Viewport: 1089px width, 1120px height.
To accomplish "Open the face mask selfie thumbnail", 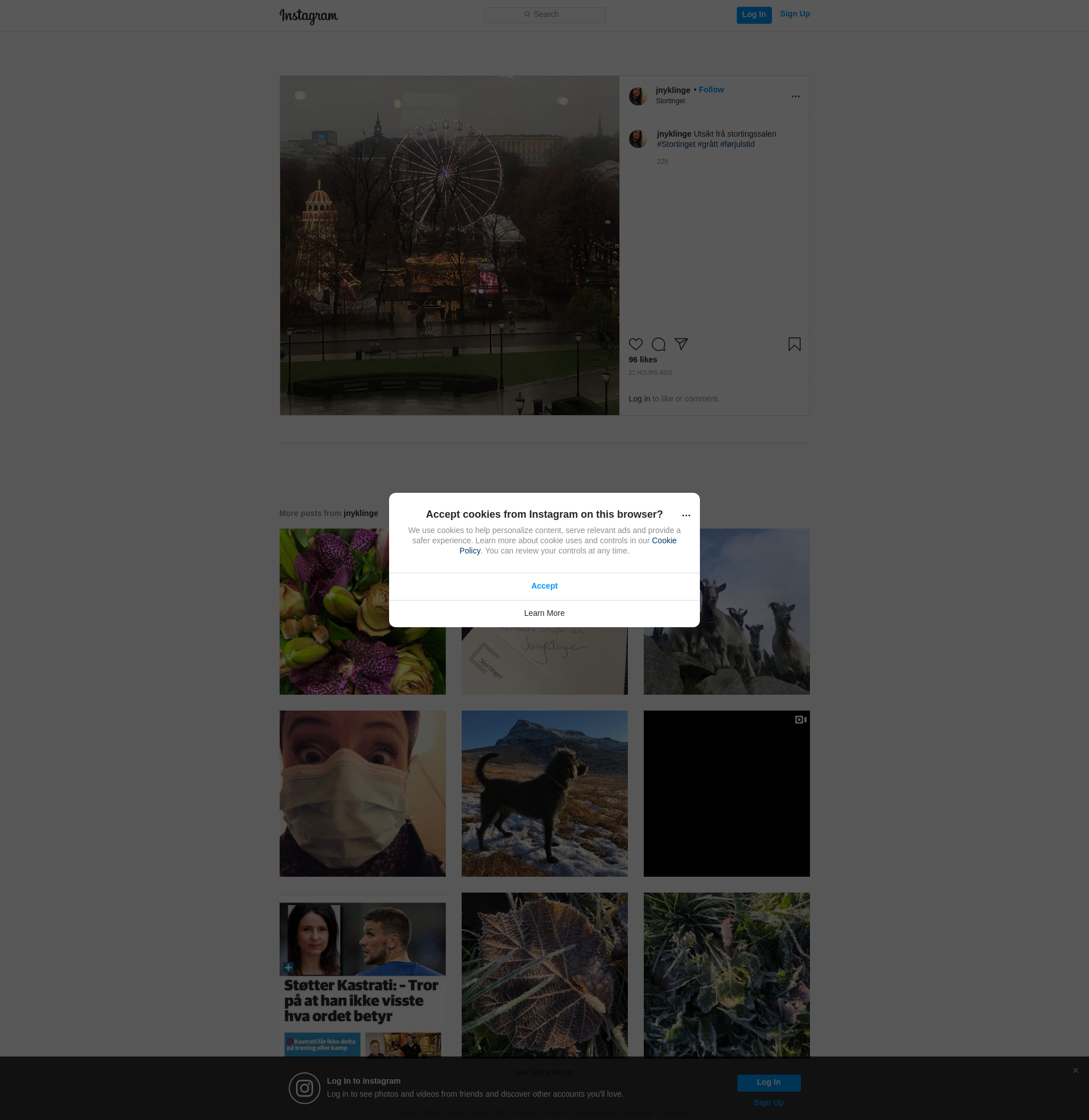I will (362, 793).
